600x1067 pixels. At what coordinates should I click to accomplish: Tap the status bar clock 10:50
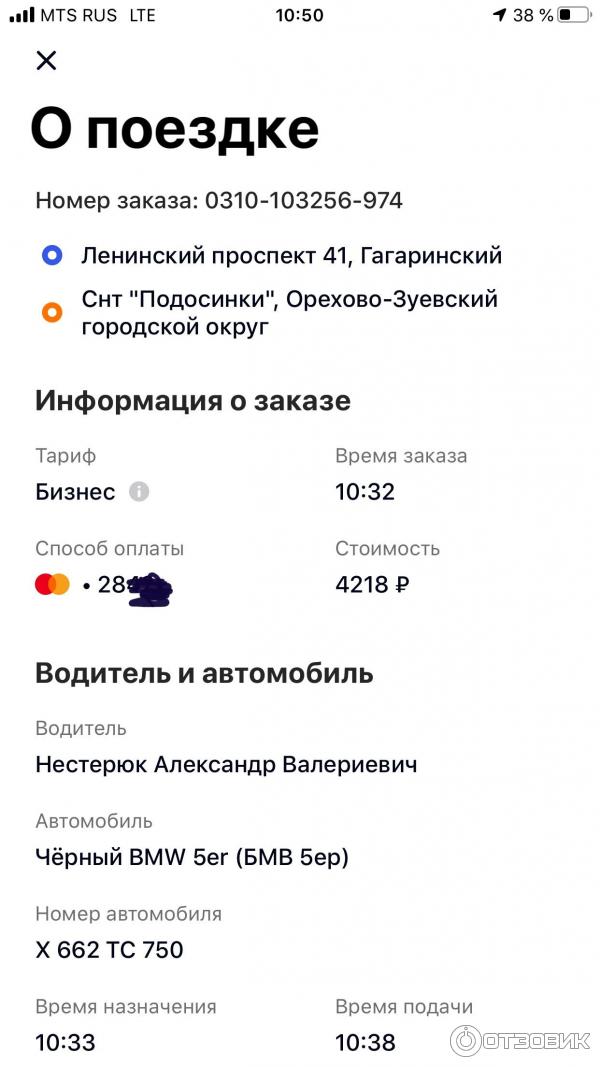[299, 15]
